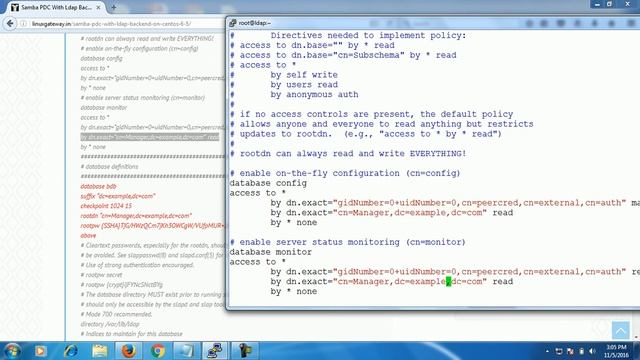Click 'by users read' line in terminal
Image resolution: width=640 pixels, height=360 pixels.
(x=304, y=84)
